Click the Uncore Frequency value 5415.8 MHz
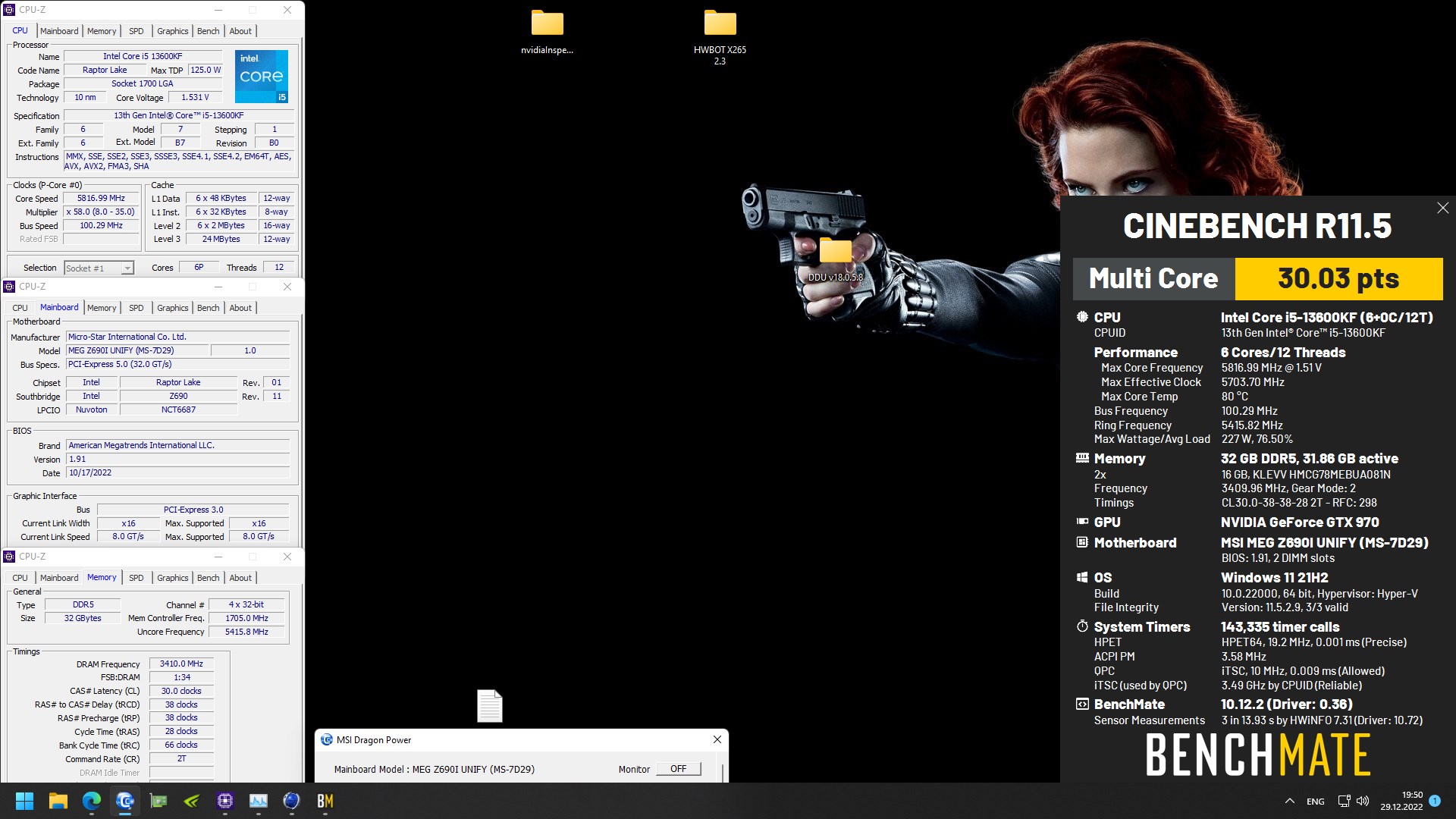 (x=246, y=632)
